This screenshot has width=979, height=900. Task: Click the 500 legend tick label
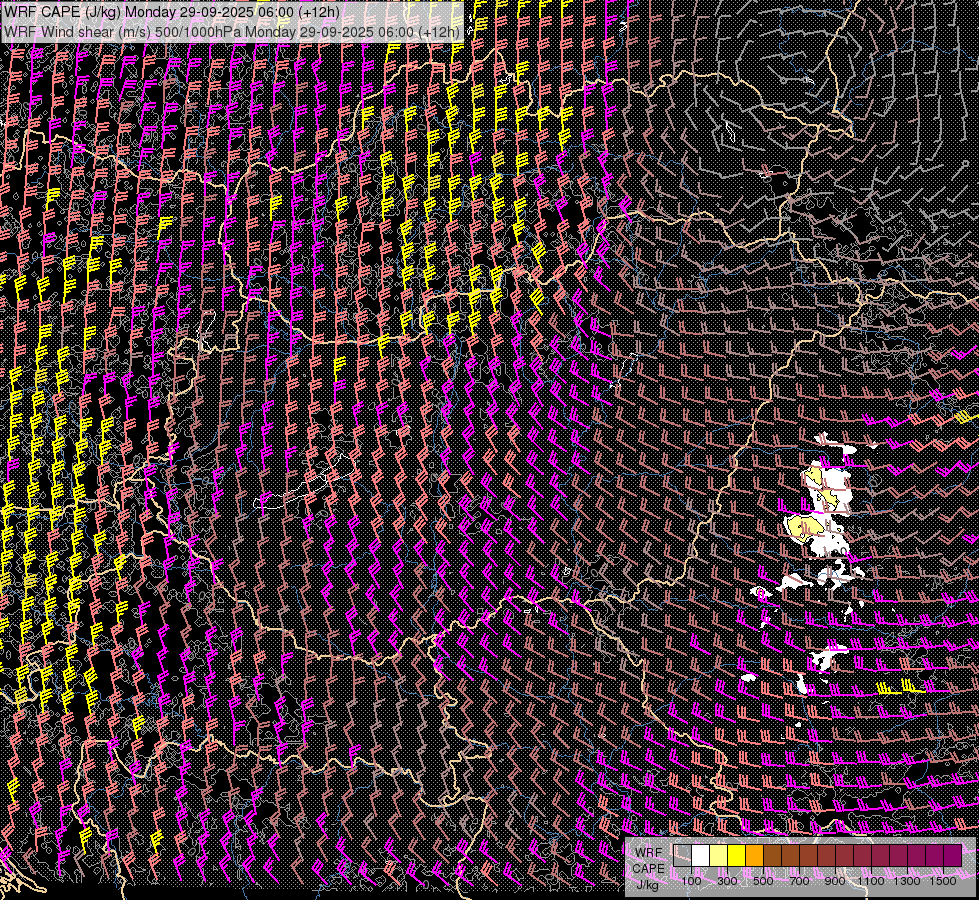coord(763,881)
